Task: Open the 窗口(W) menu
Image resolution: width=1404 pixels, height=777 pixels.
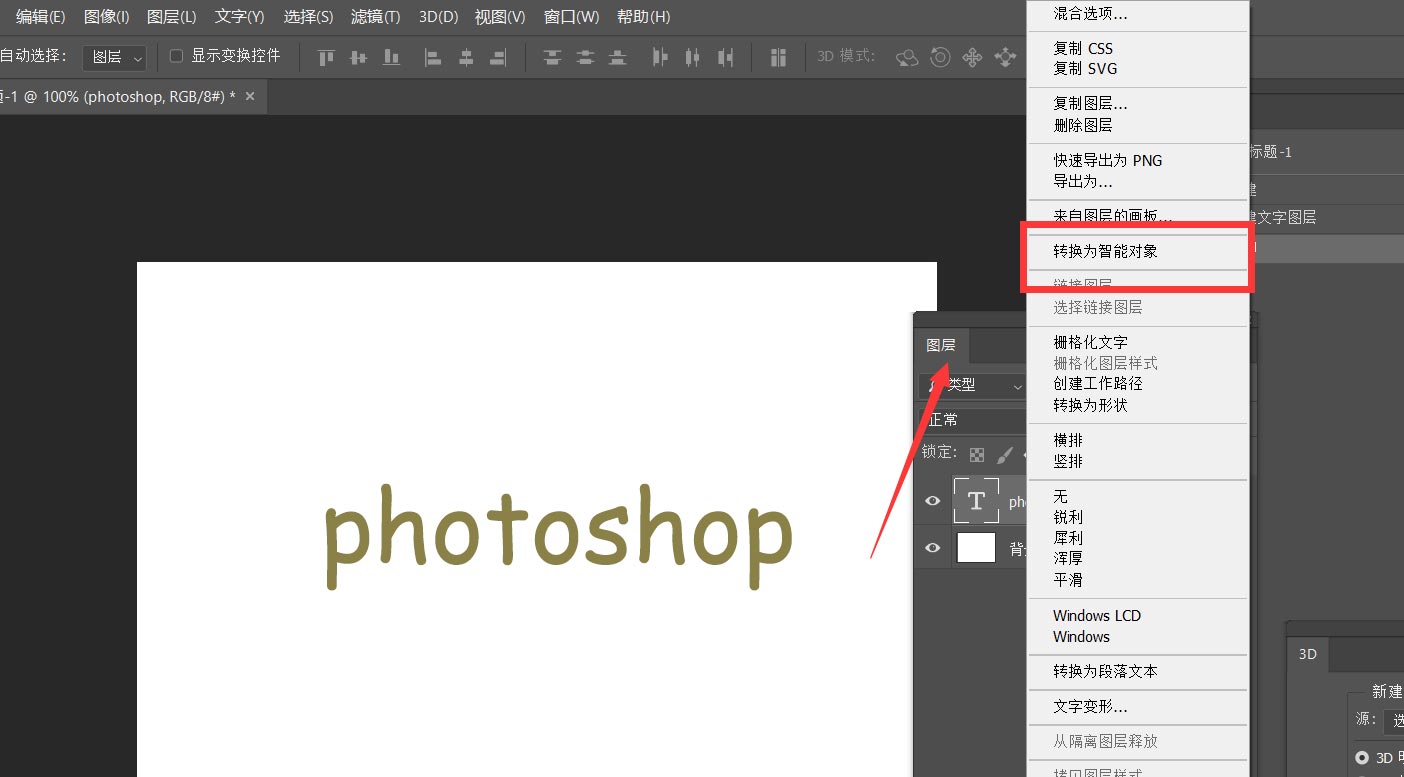Action: [572, 17]
